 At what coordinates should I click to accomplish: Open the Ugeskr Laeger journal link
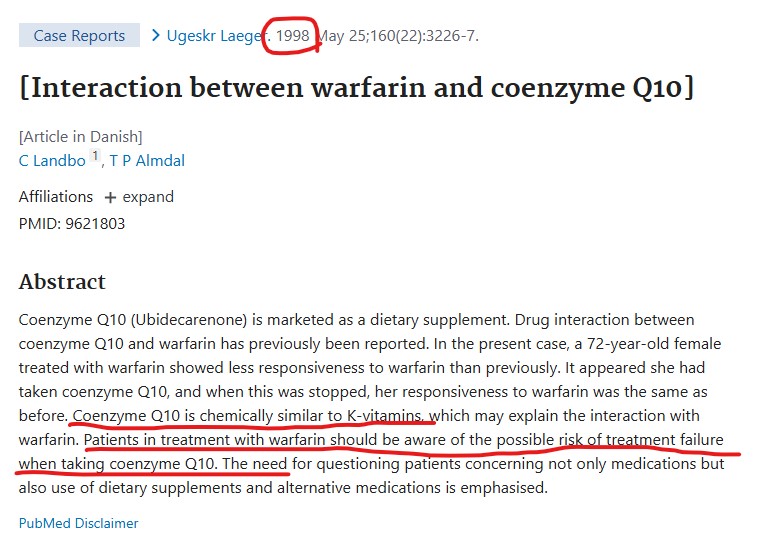point(213,36)
